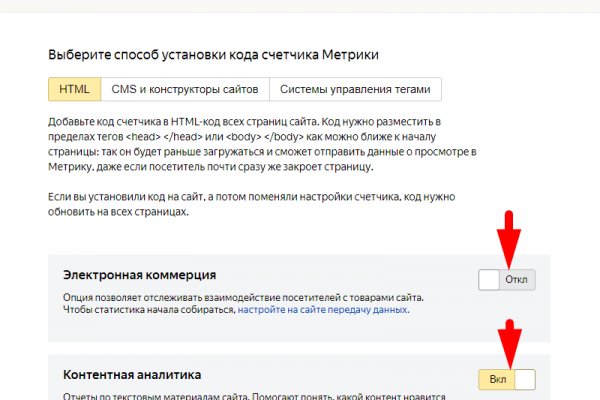Open the Системы управления тегами tab
Screen dimensions: 600x400
tap(355, 89)
